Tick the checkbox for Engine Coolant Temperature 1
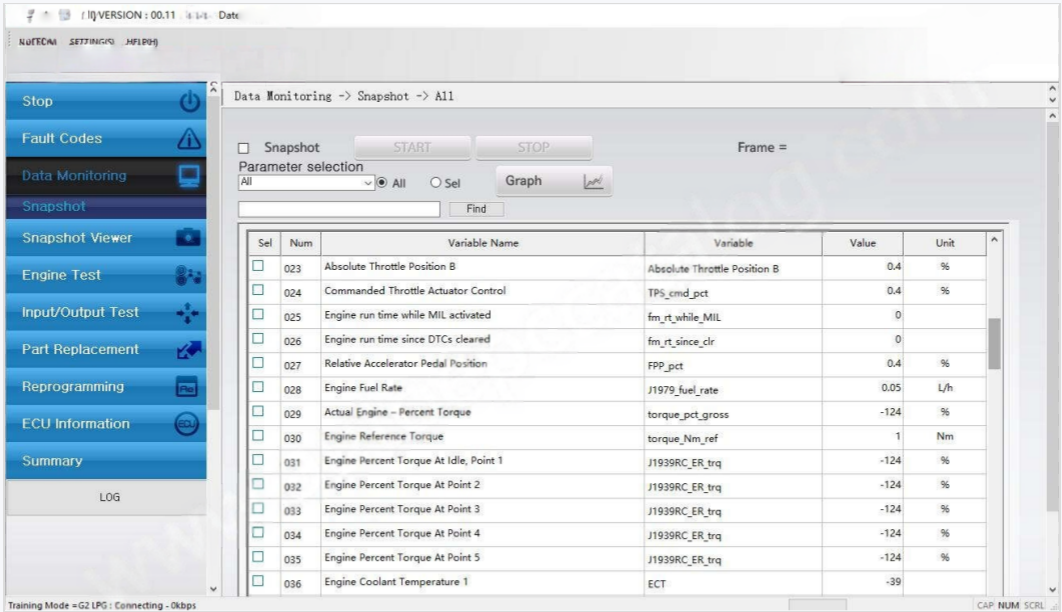This screenshot has width=1062, height=612. pos(258,580)
